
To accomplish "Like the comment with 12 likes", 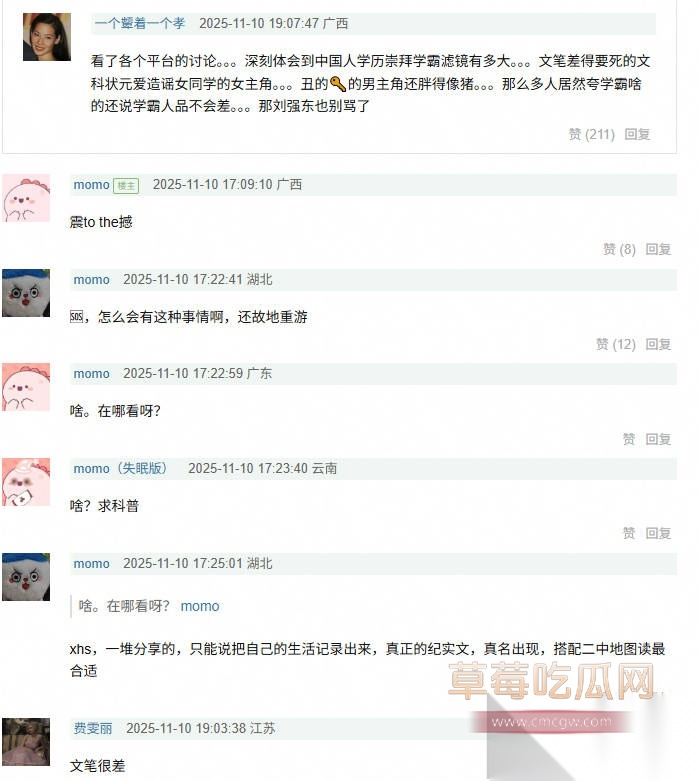I will click(616, 344).
